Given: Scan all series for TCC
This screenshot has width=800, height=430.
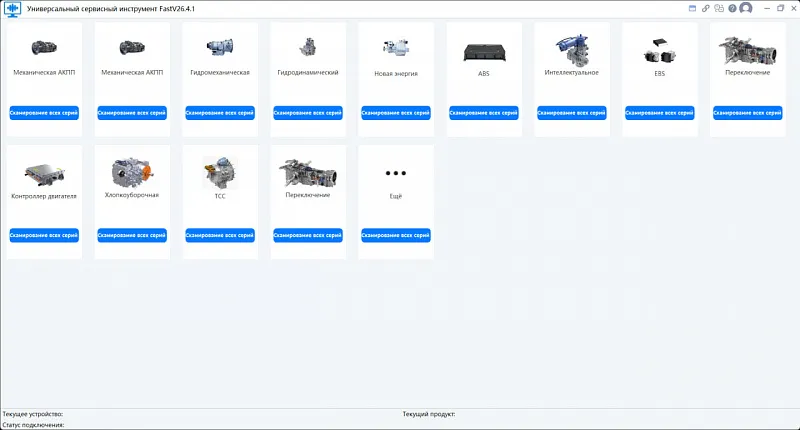Looking at the screenshot, I should coord(220,235).
